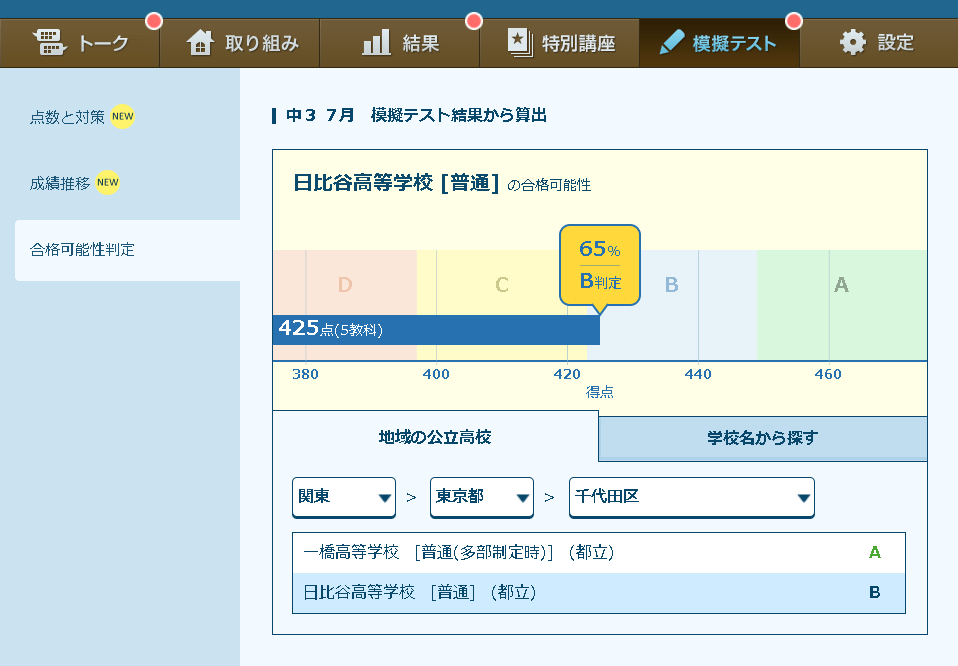958x666 pixels.
Task: Click the 日比谷高等学校 [普通] chart title
Action: [x=397, y=183]
